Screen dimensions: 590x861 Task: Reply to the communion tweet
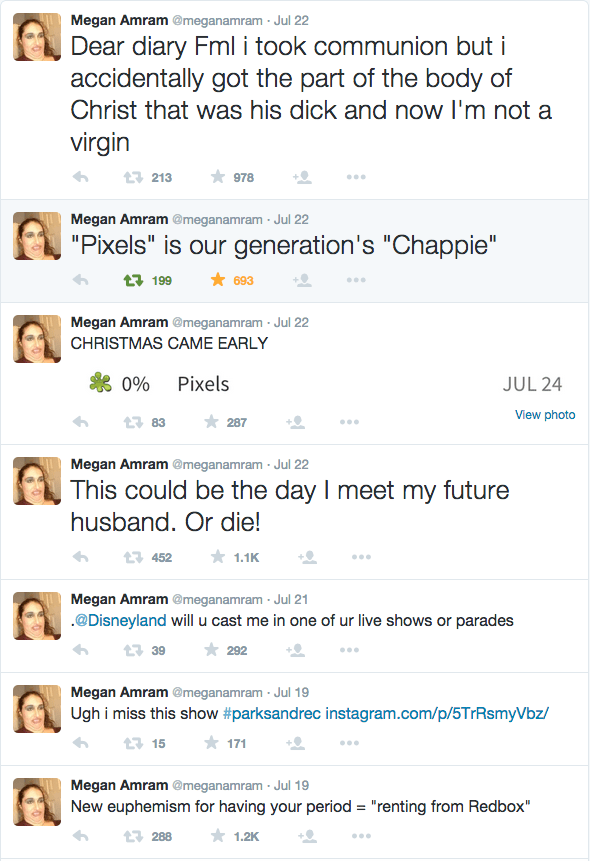81,176
